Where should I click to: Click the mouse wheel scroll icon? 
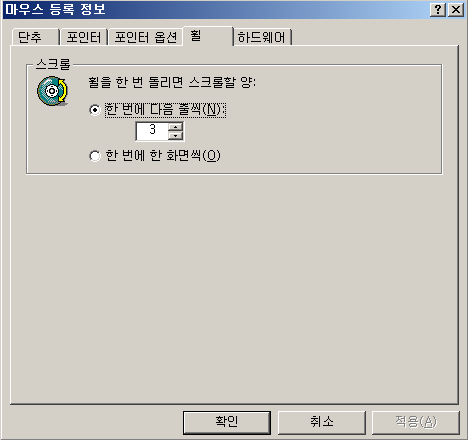click(x=52, y=91)
